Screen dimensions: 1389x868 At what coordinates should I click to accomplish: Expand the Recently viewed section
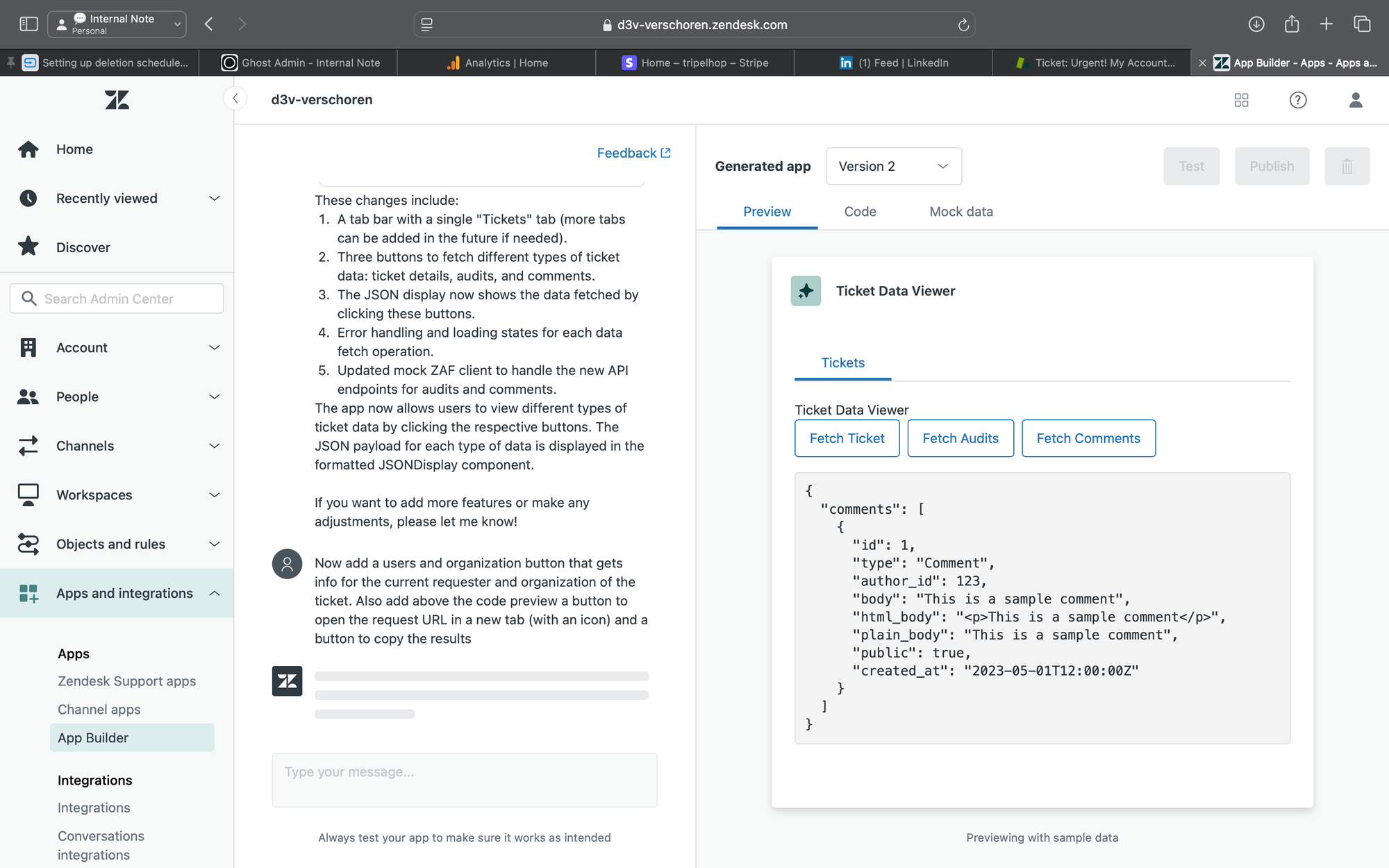pos(117,199)
